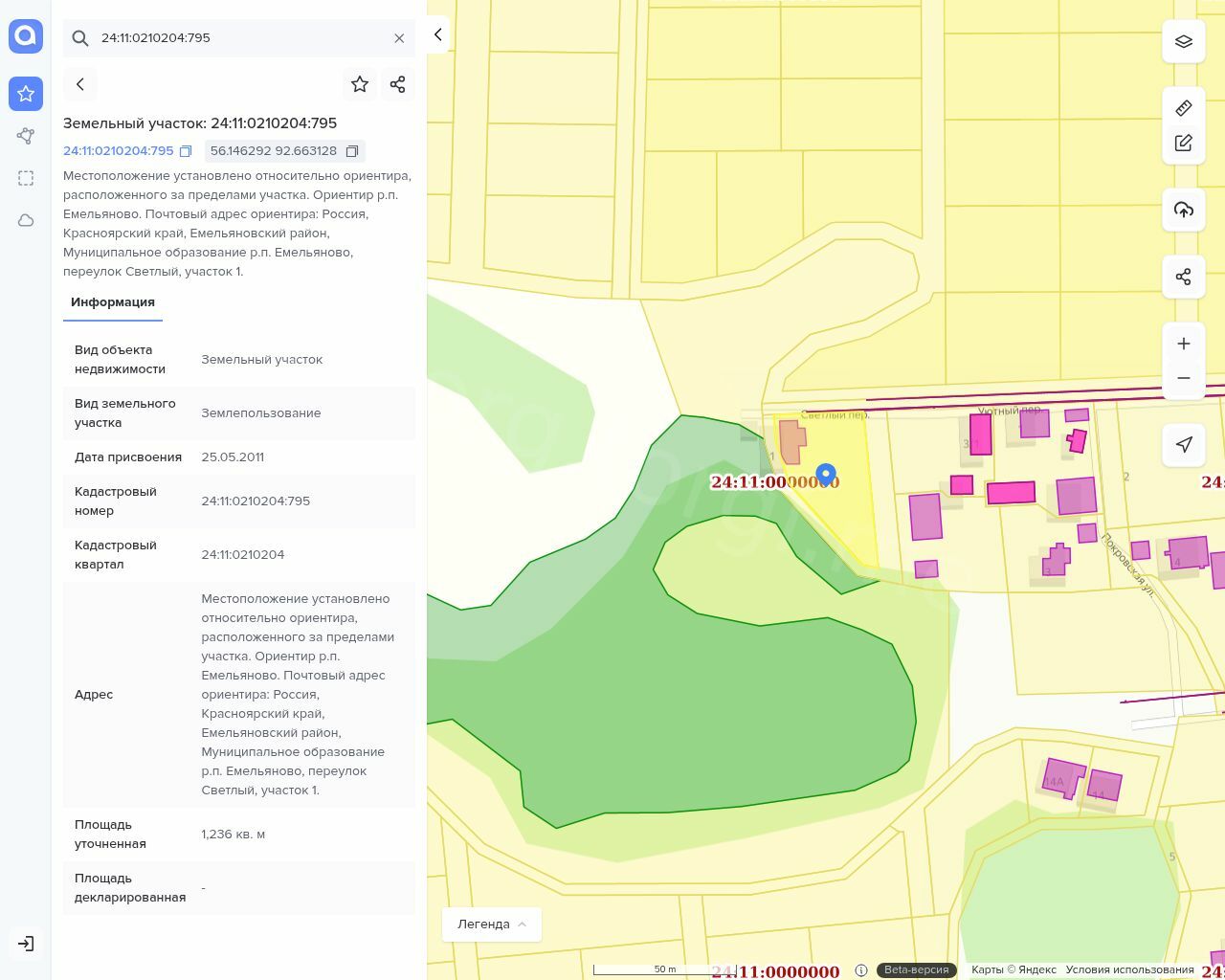This screenshot has height=980, width=1225.
Task: Go back from the parcel details
Action: click(80, 84)
